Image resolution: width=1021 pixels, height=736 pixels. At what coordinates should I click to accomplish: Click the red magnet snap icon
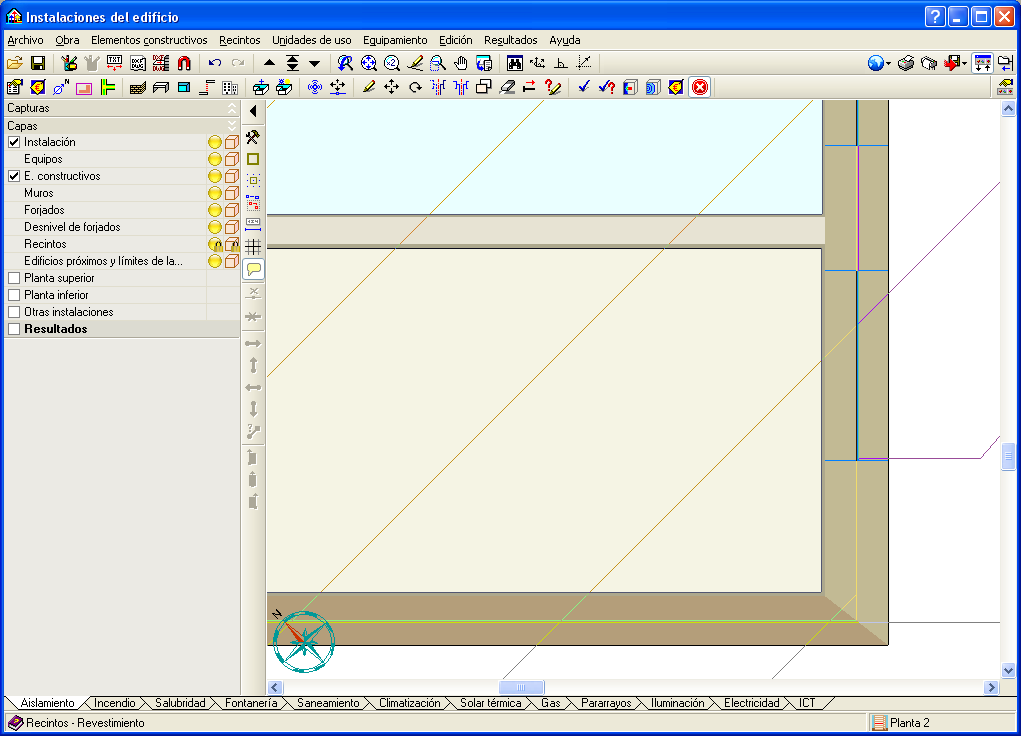tap(184, 63)
